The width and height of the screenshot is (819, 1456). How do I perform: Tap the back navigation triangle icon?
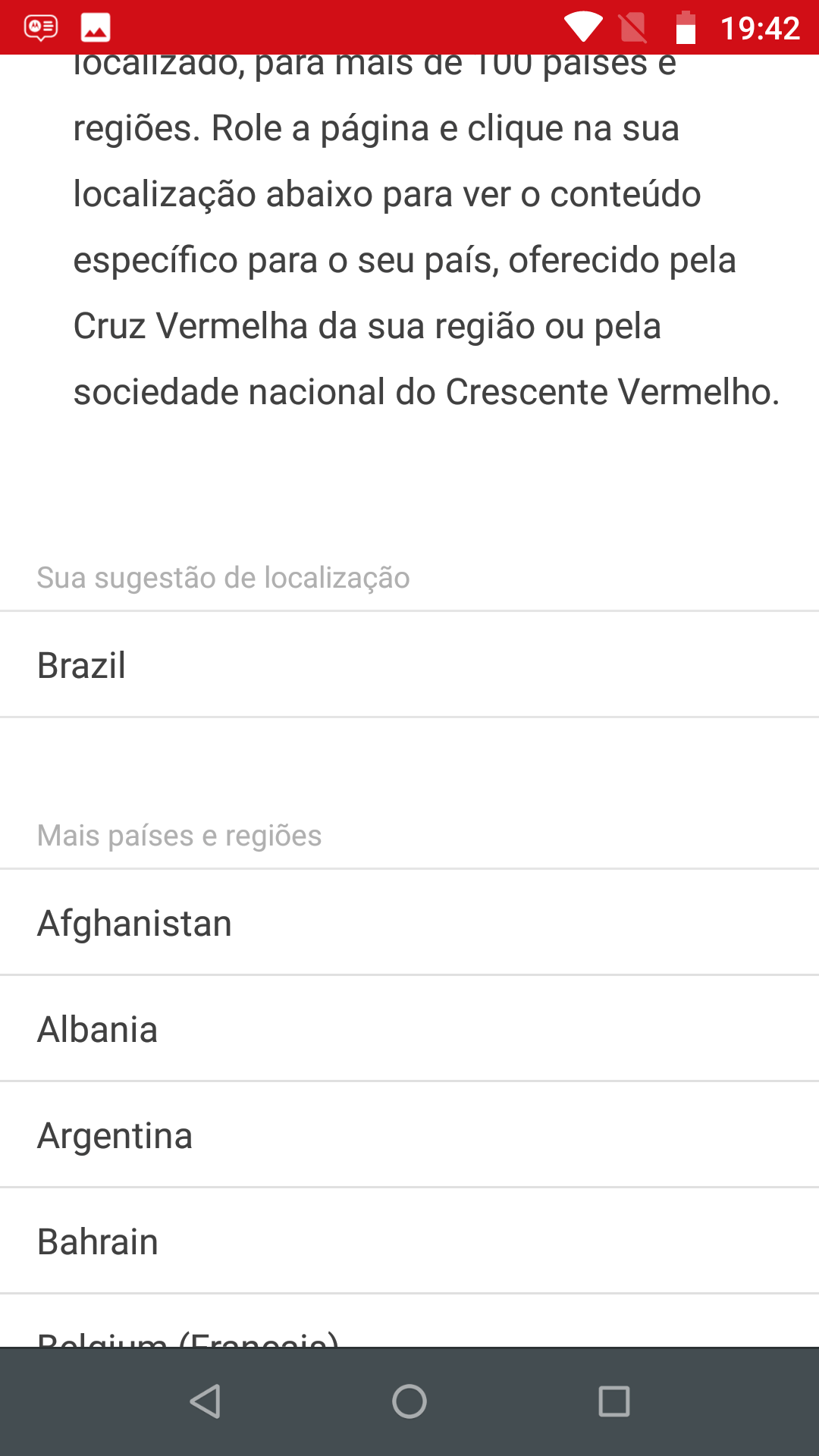205,1401
